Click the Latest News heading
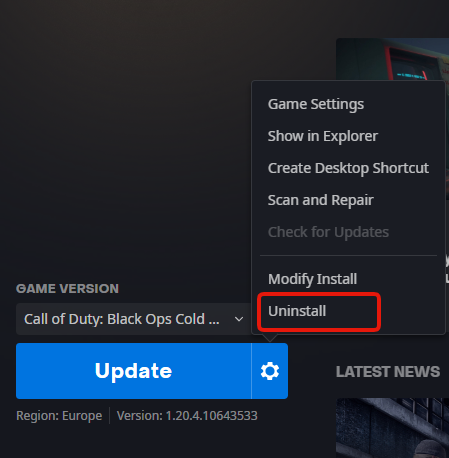This screenshot has width=449, height=458. 388,372
